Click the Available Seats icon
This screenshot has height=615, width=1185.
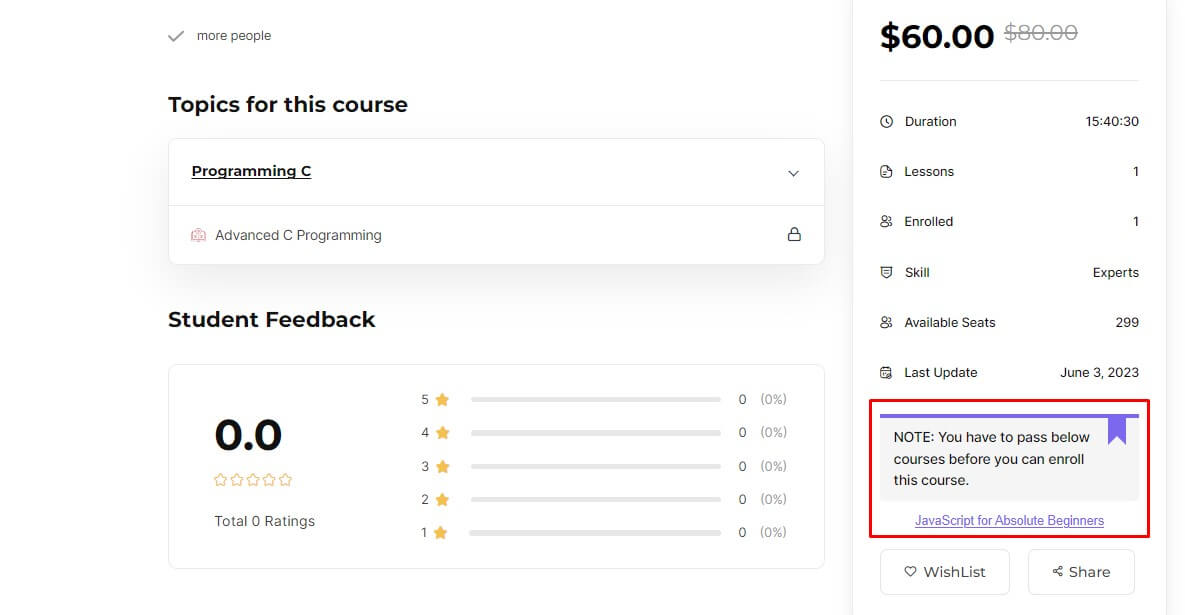click(886, 322)
